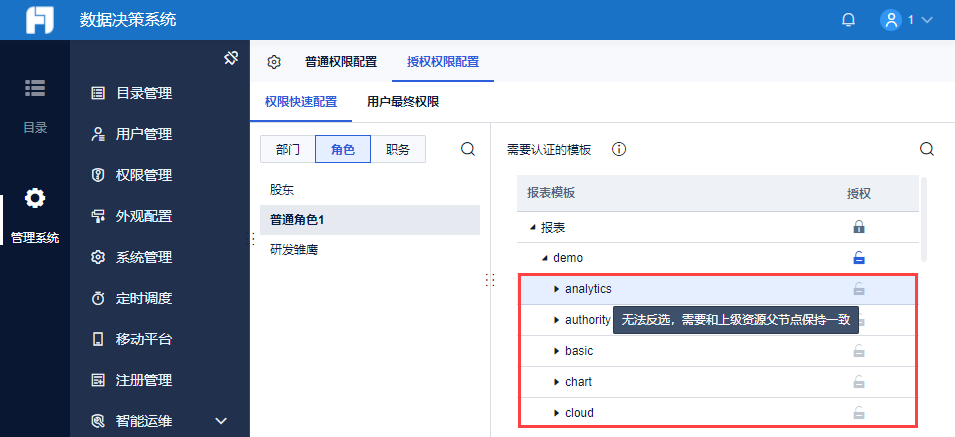Click the 授权 column header
The height and width of the screenshot is (437, 955).
coord(859,194)
